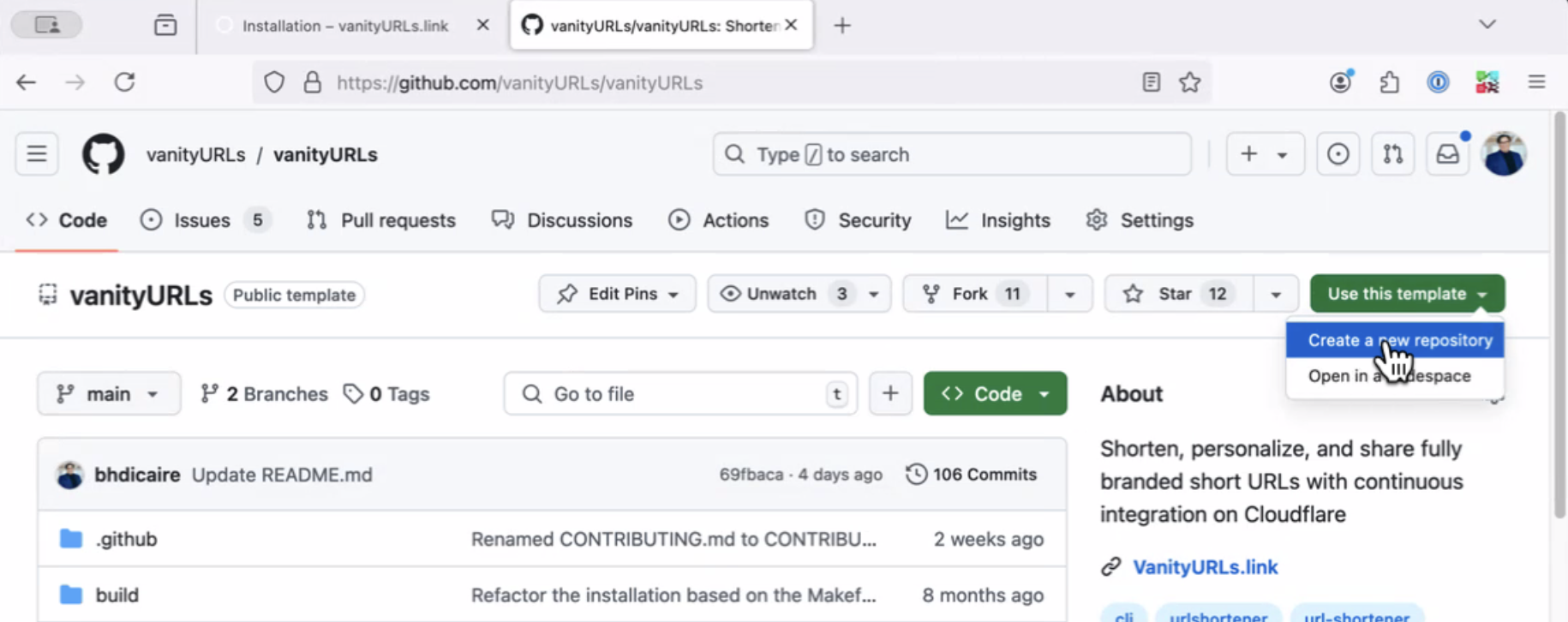View the 0 Tags link
This screenshot has height=622, width=1568.
(x=386, y=394)
